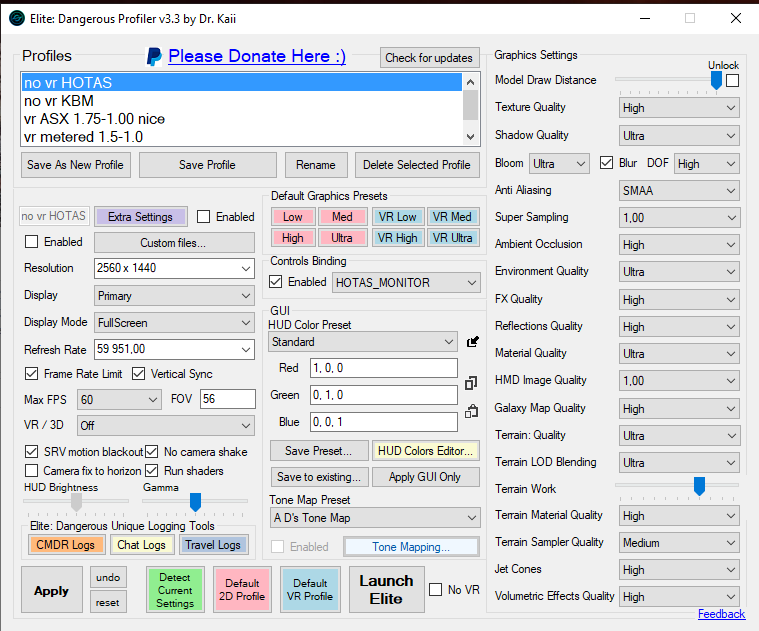Screen dimensions: 759x631
Task: Click Tone Mapping button
Action: point(411,547)
